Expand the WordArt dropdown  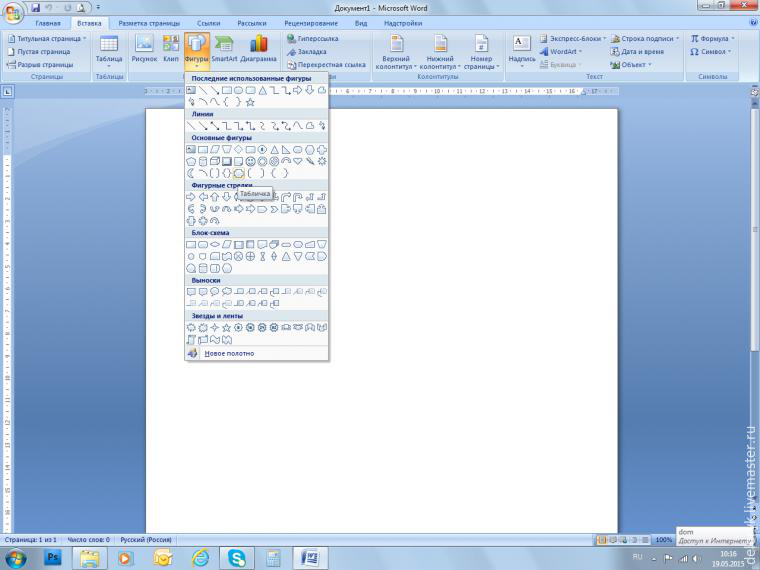[x=566, y=51]
